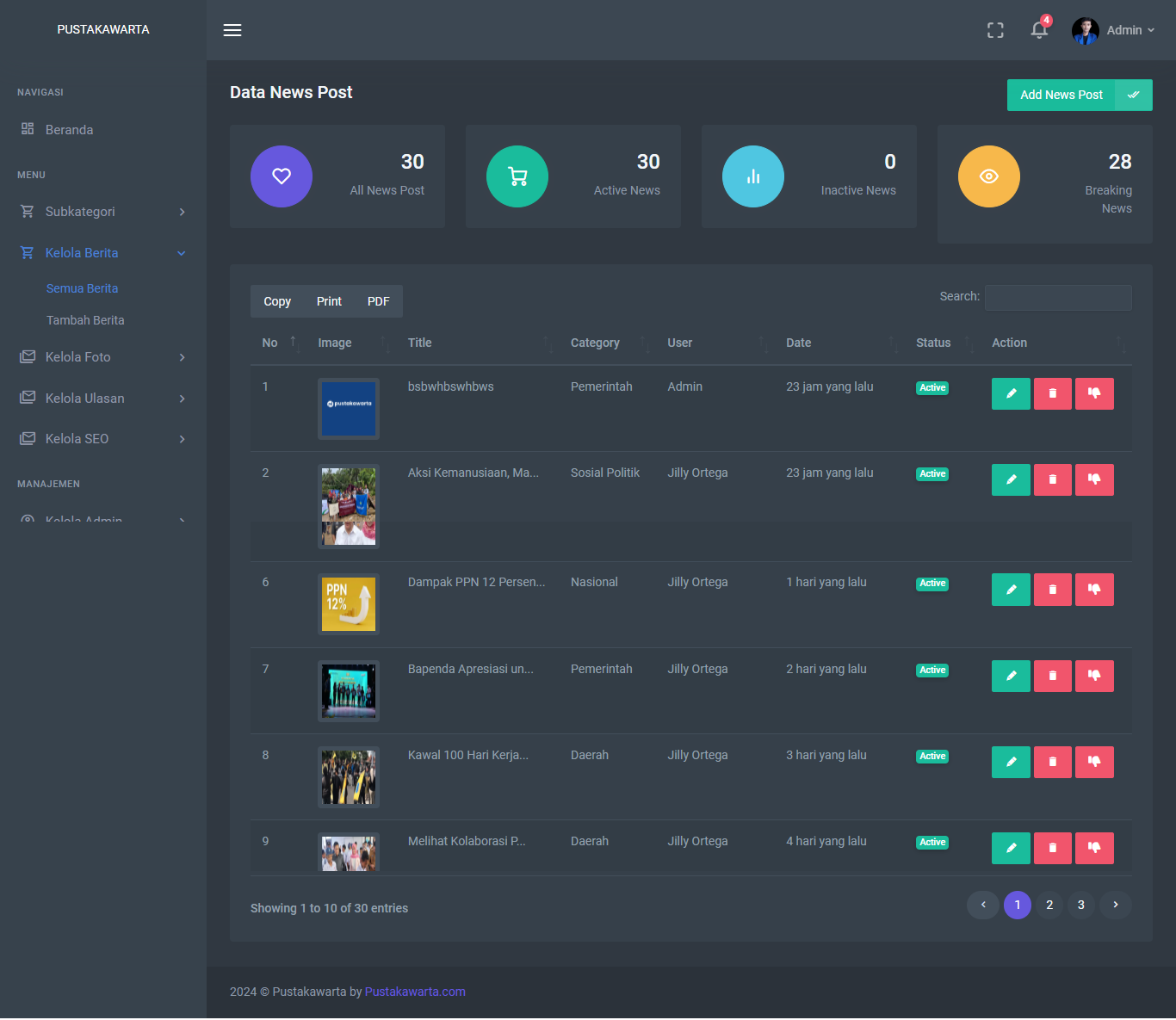This screenshot has height=1020, width=1176.
Task: Go to pagination page 2
Action: tap(1049, 905)
